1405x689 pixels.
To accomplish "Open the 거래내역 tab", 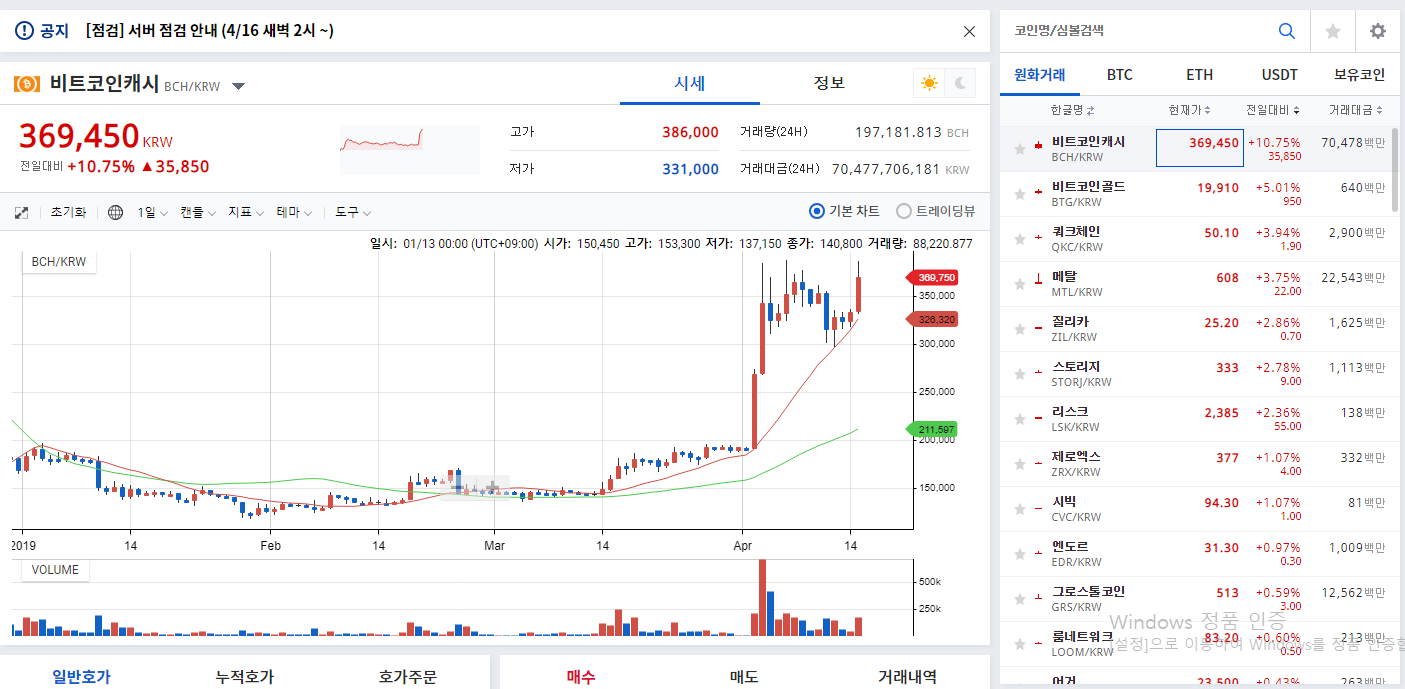I will (907, 676).
